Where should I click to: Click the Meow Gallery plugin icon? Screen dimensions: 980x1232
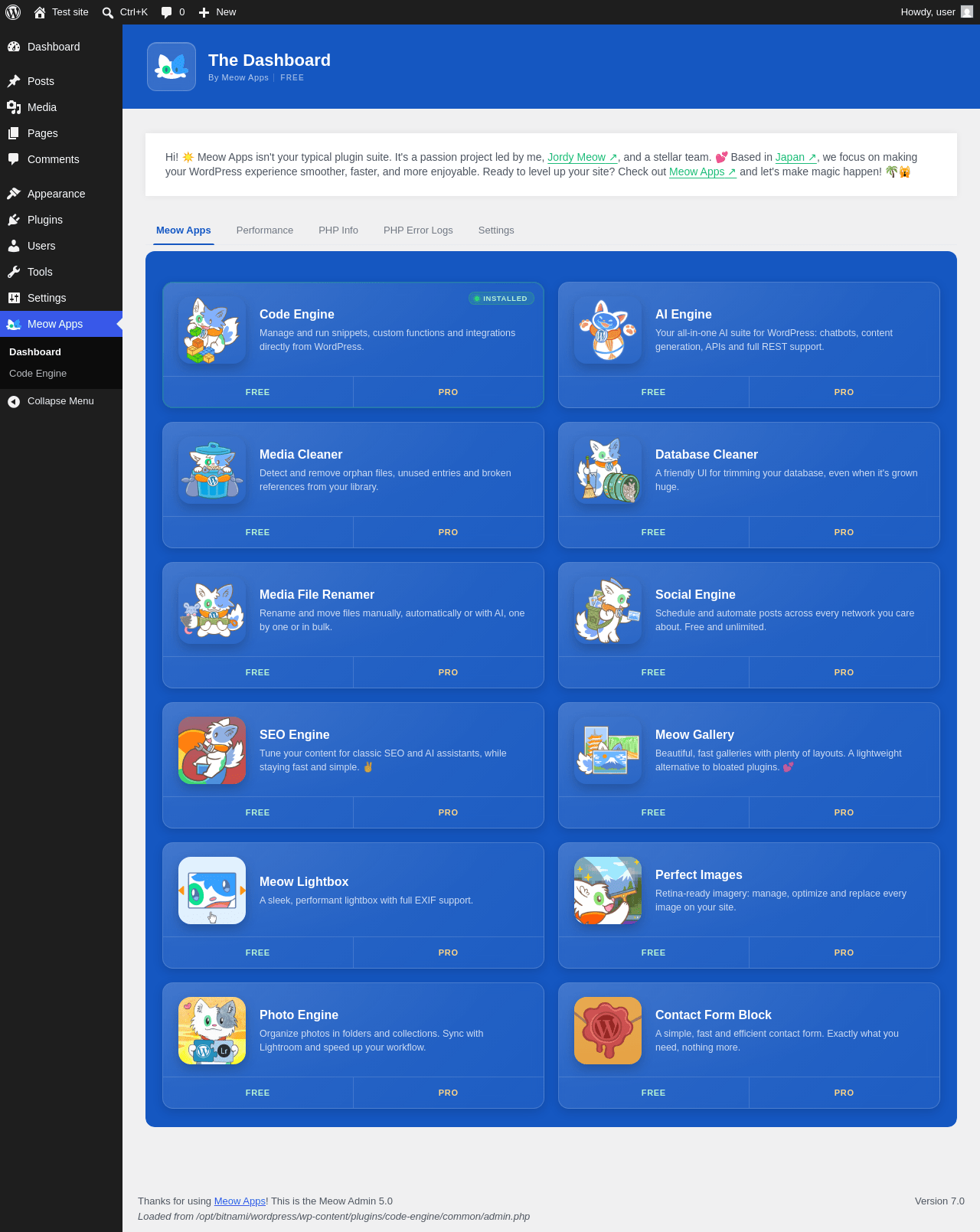[x=608, y=750]
